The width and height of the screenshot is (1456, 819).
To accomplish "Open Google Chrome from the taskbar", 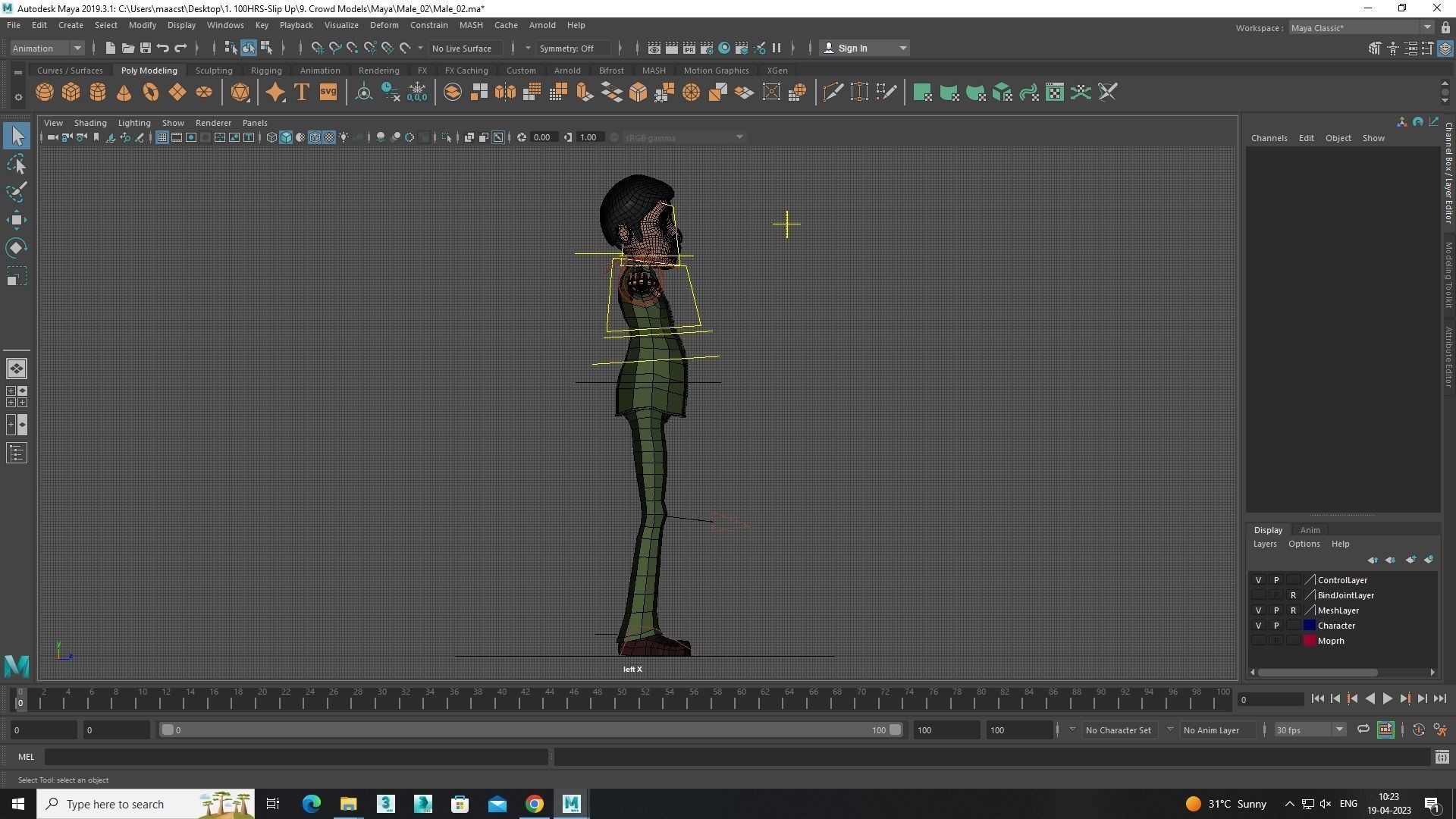I will click(535, 804).
